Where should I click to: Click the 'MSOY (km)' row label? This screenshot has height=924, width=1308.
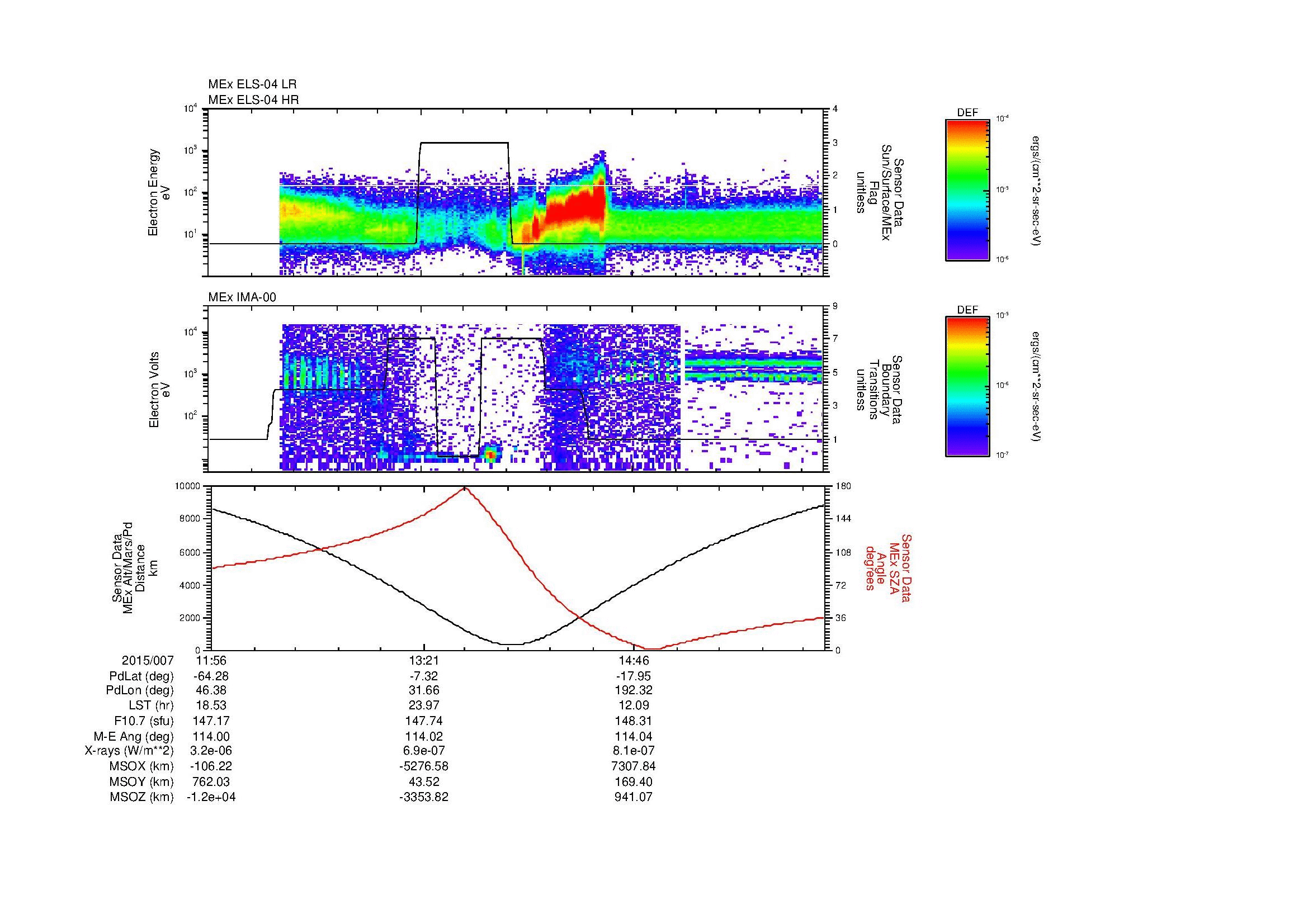click(x=141, y=781)
